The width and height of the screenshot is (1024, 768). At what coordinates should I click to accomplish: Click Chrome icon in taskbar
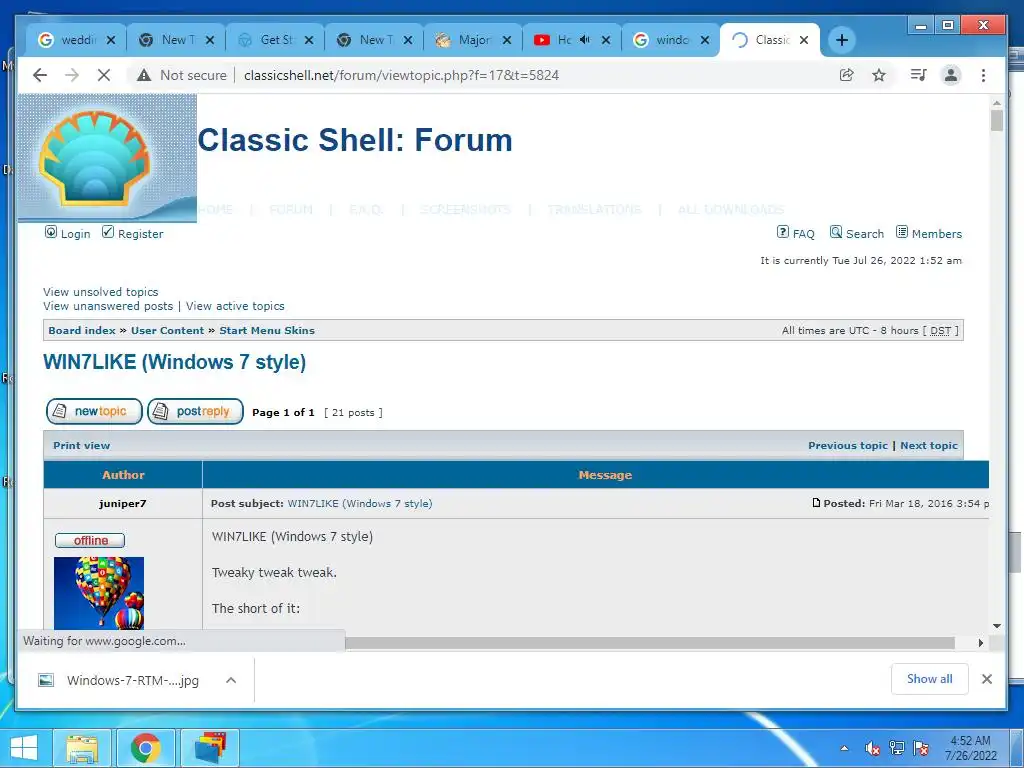pos(145,748)
